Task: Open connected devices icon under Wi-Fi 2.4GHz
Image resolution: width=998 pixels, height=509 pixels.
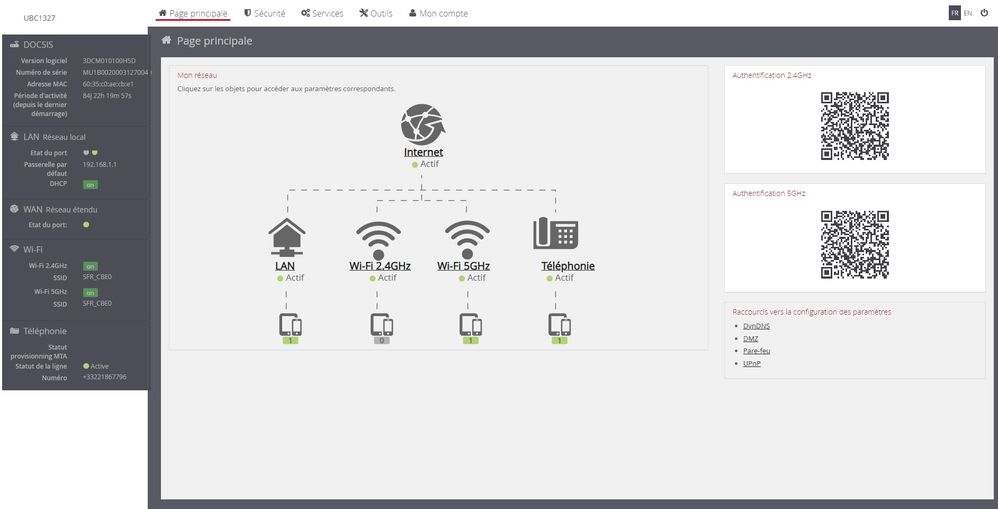Action: pos(381,325)
